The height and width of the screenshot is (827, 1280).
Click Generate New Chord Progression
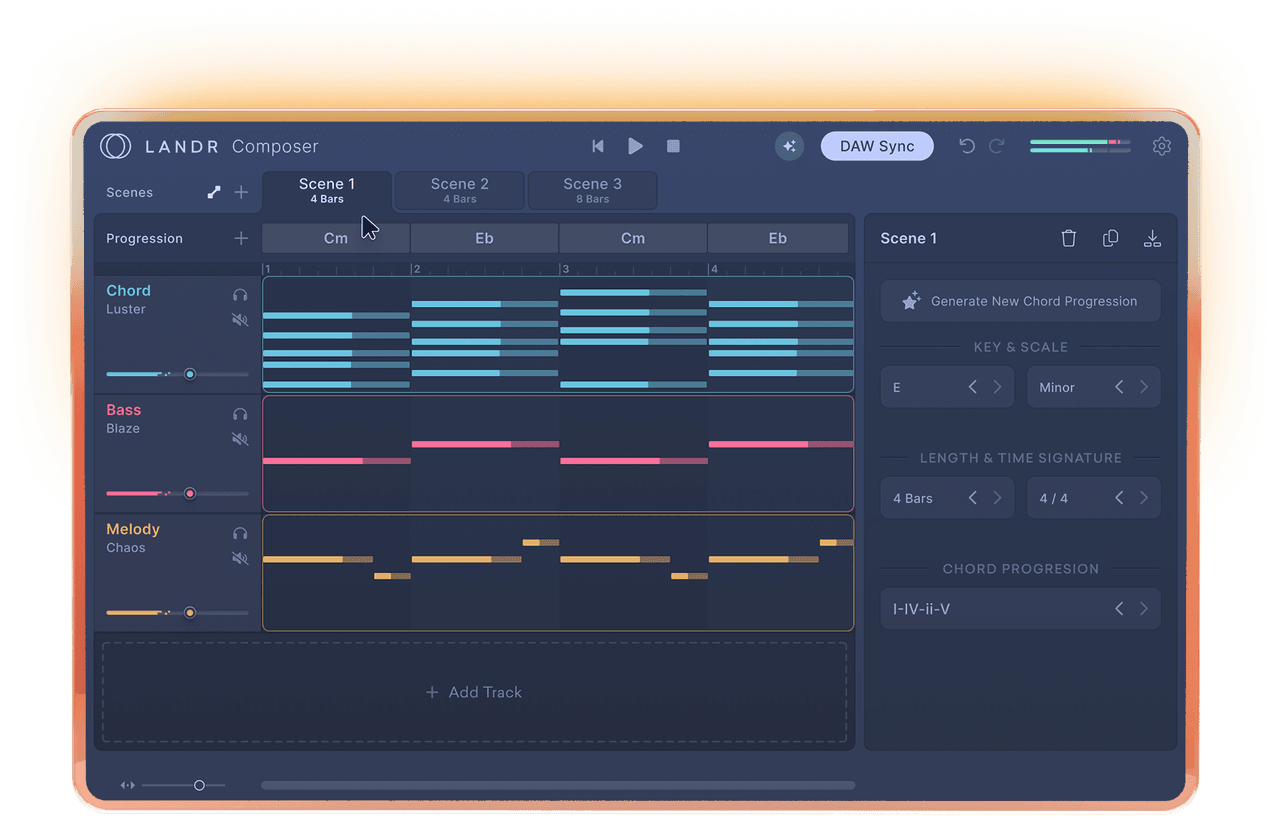coord(1020,301)
